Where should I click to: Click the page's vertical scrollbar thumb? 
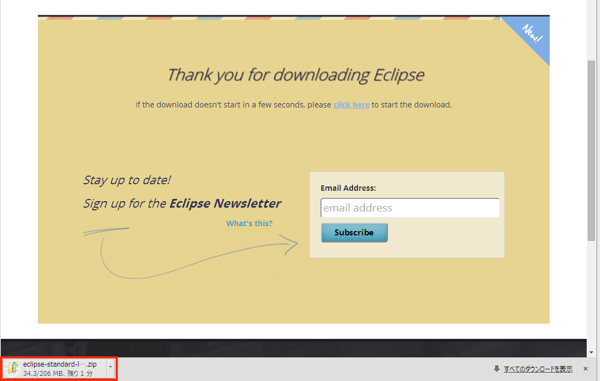[x=591, y=150]
